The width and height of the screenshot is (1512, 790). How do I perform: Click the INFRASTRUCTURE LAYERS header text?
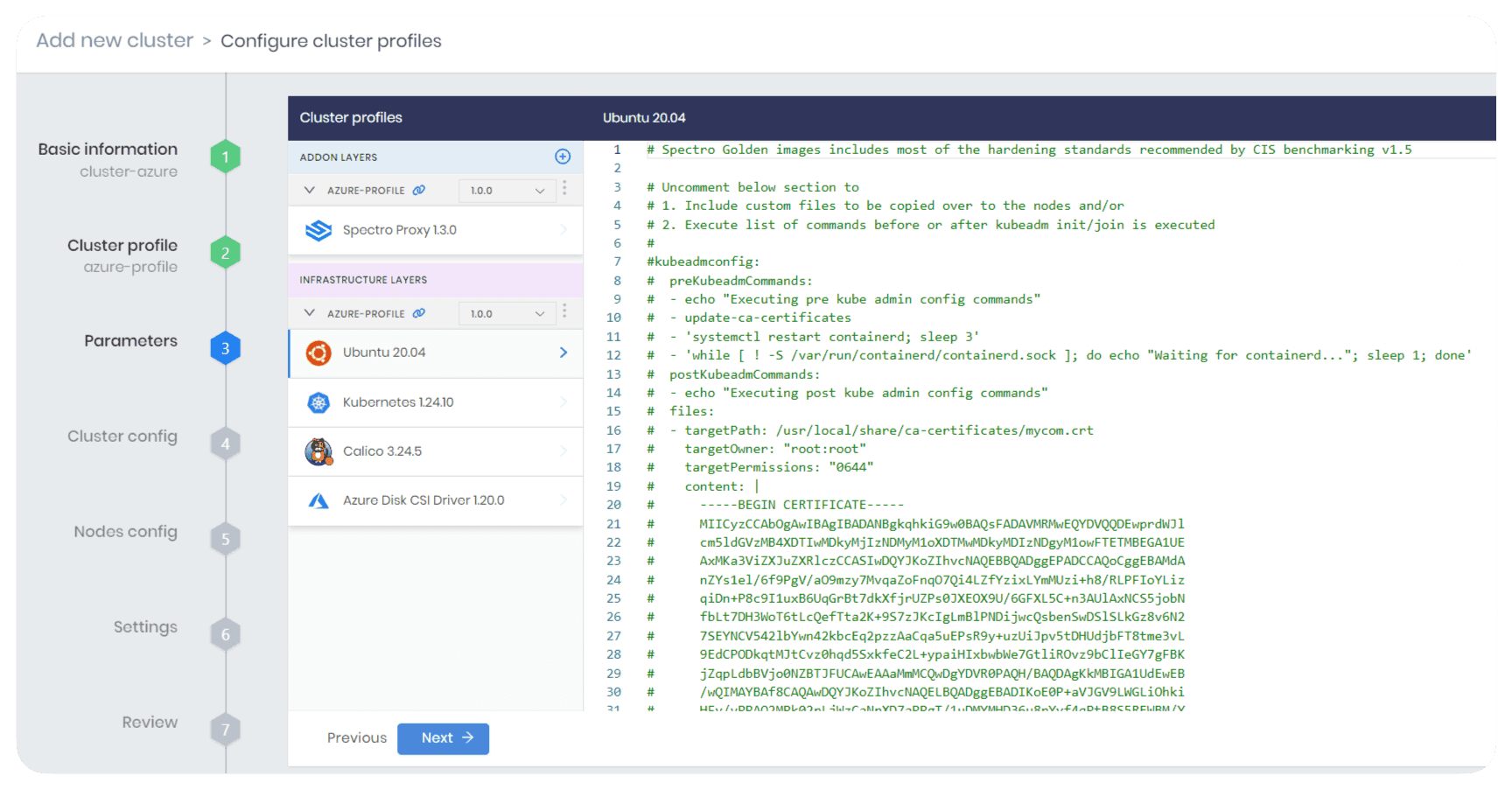tap(363, 280)
